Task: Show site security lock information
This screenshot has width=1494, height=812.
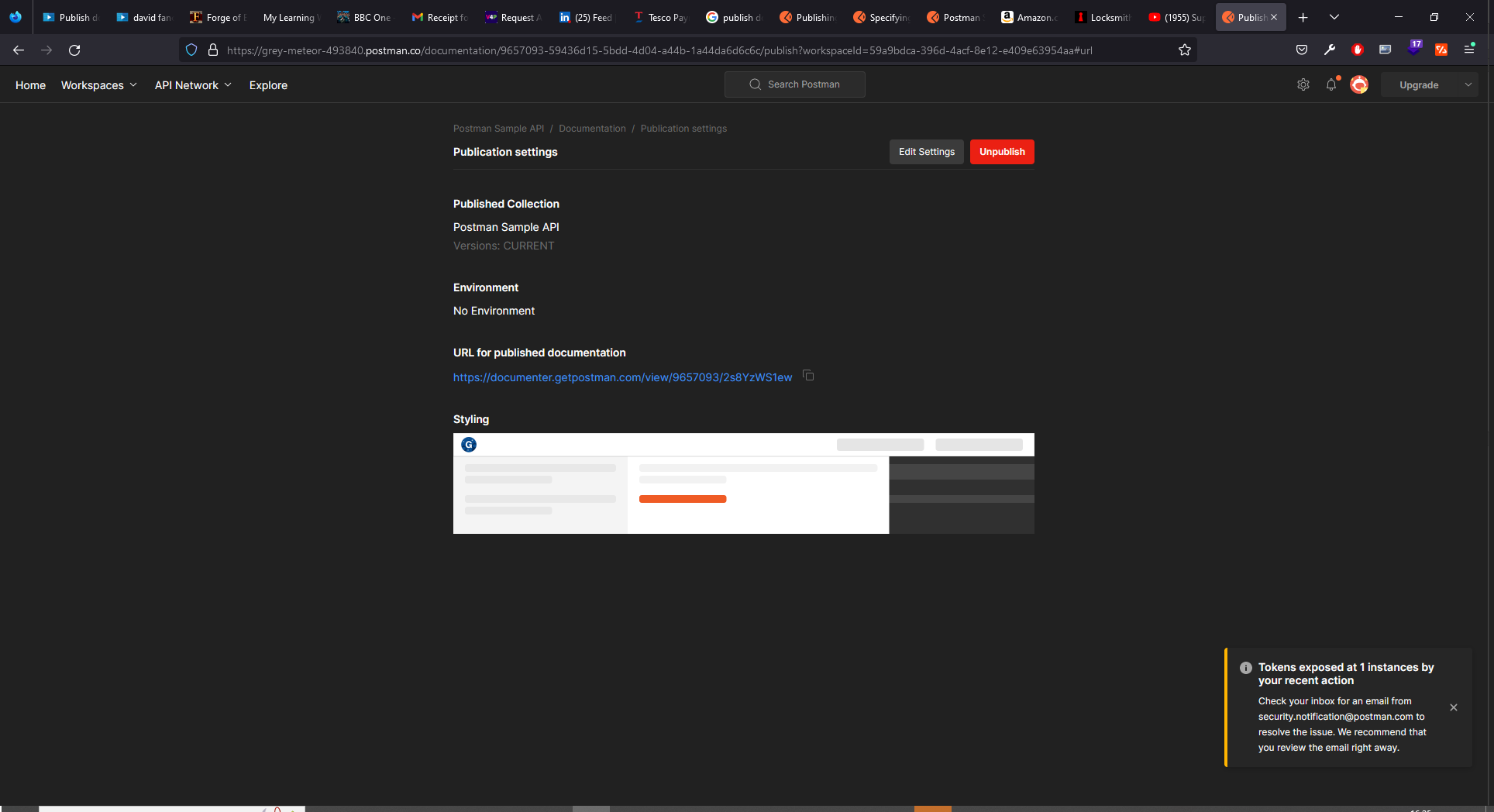Action: 213,50
